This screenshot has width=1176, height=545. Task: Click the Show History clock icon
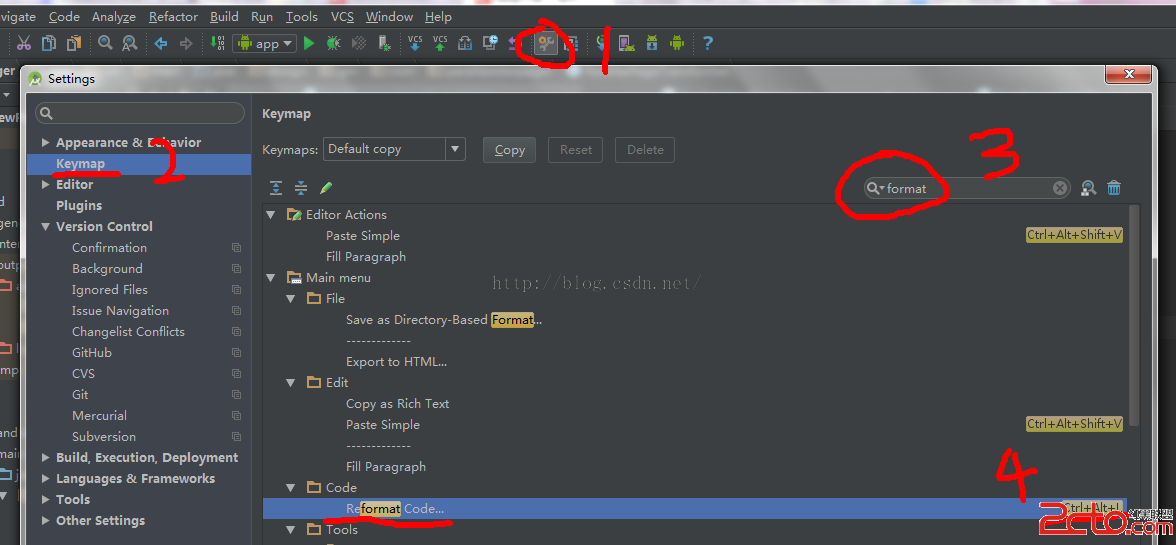point(490,43)
